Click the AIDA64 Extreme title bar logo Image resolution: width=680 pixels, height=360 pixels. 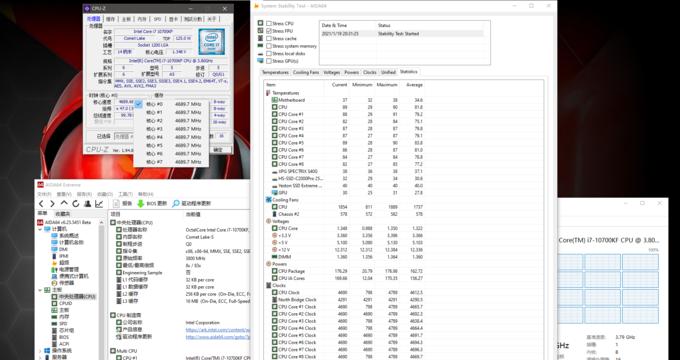click(x=40, y=185)
